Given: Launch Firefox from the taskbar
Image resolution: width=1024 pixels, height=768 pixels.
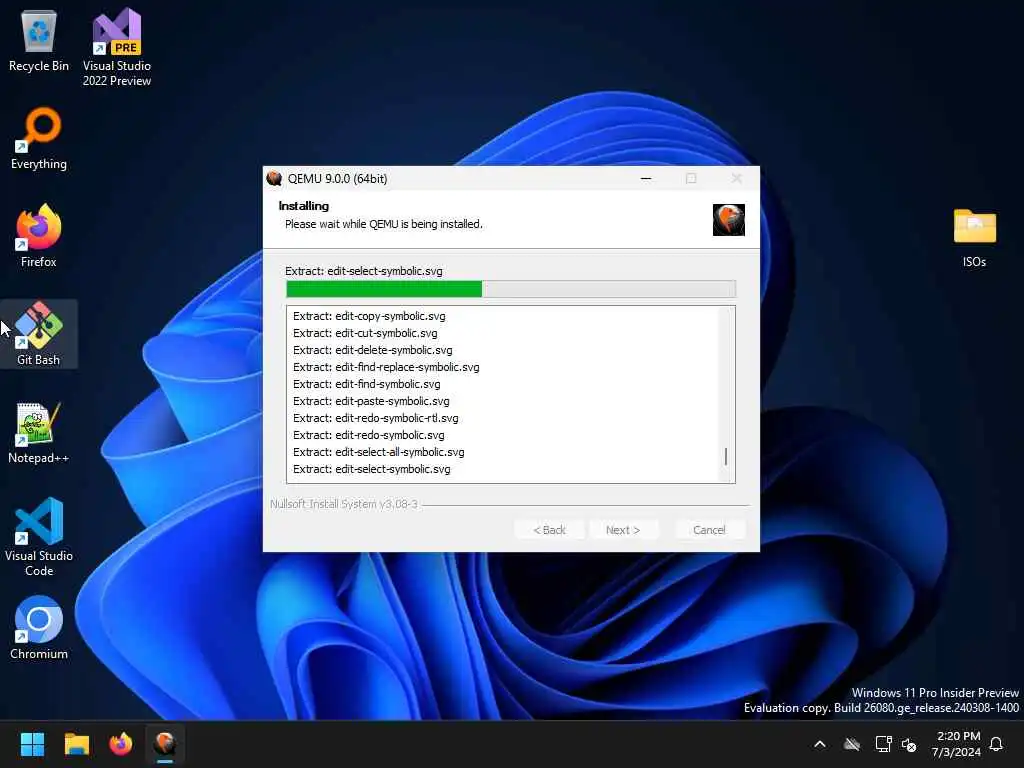Looking at the screenshot, I should coord(121,744).
